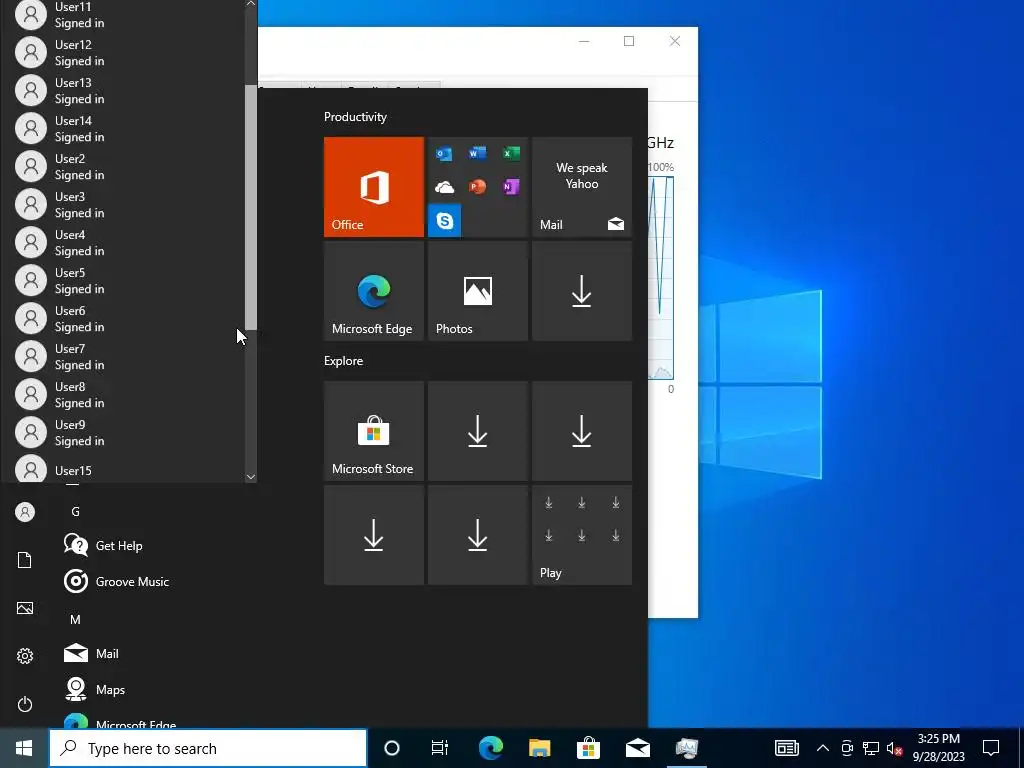Launch Skype from the Productivity tiles
This screenshot has height=768, width=1024.
445,221
